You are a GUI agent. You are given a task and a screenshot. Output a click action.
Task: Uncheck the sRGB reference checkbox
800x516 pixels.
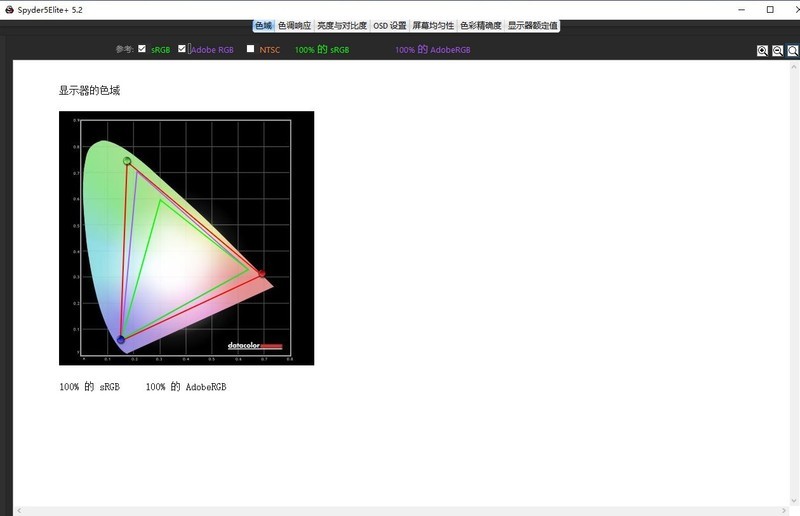[142, 49]
